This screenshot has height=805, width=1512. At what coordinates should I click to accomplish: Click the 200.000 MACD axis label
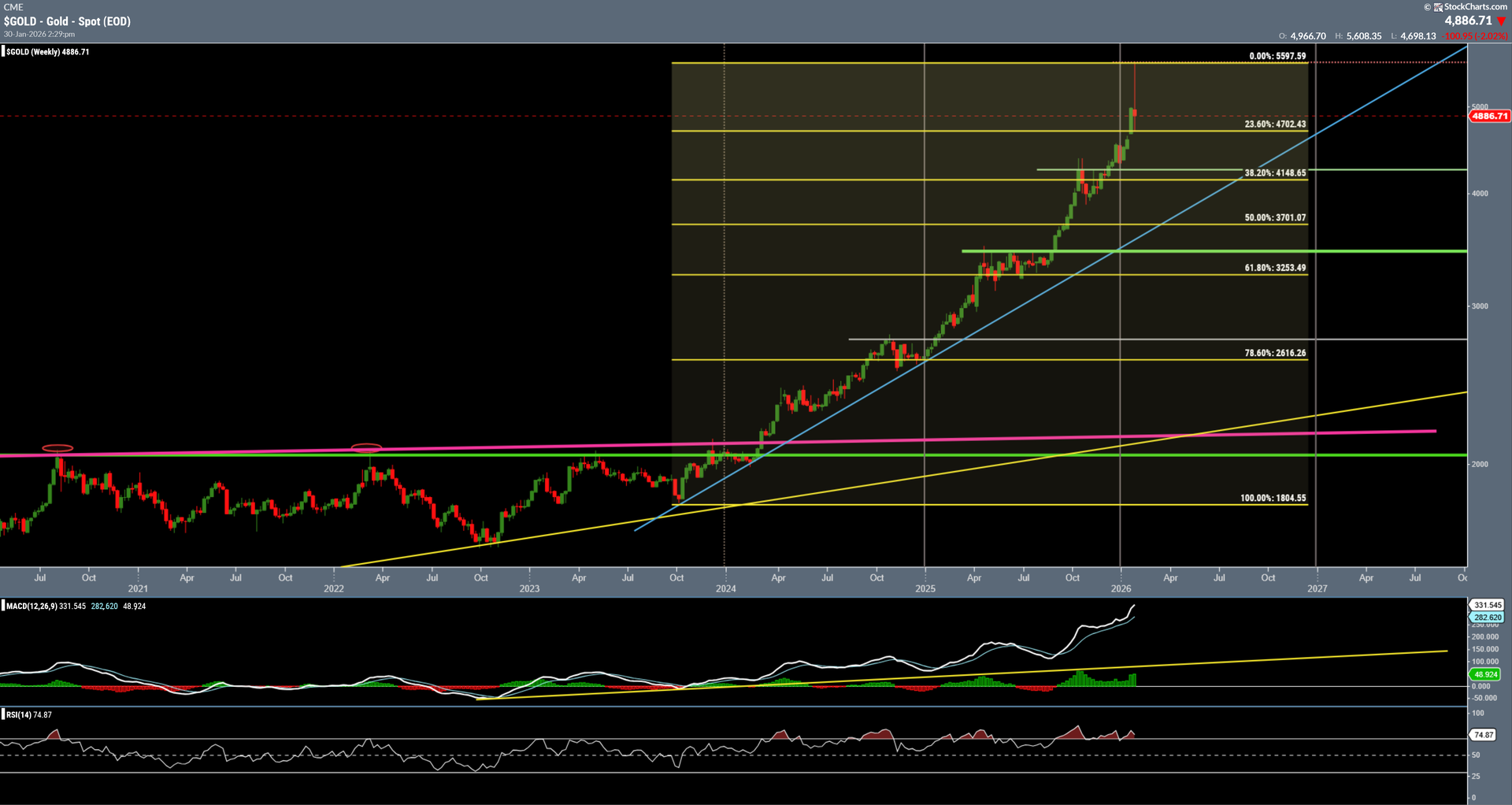point(1485,636)
